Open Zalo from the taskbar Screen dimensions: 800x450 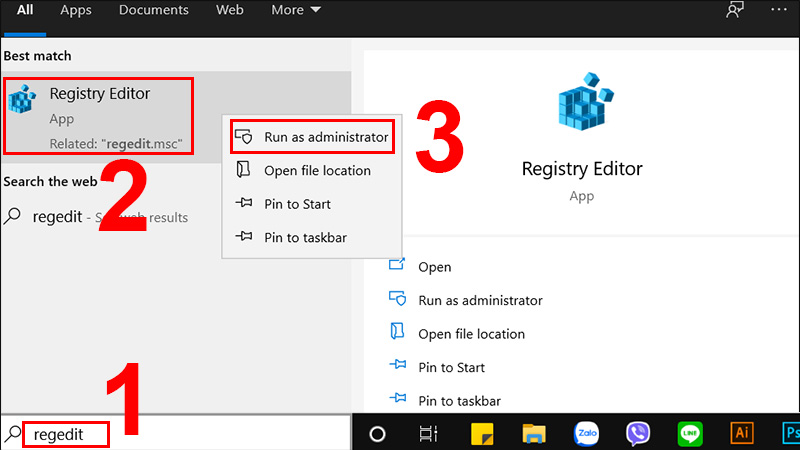coord(586,433)
